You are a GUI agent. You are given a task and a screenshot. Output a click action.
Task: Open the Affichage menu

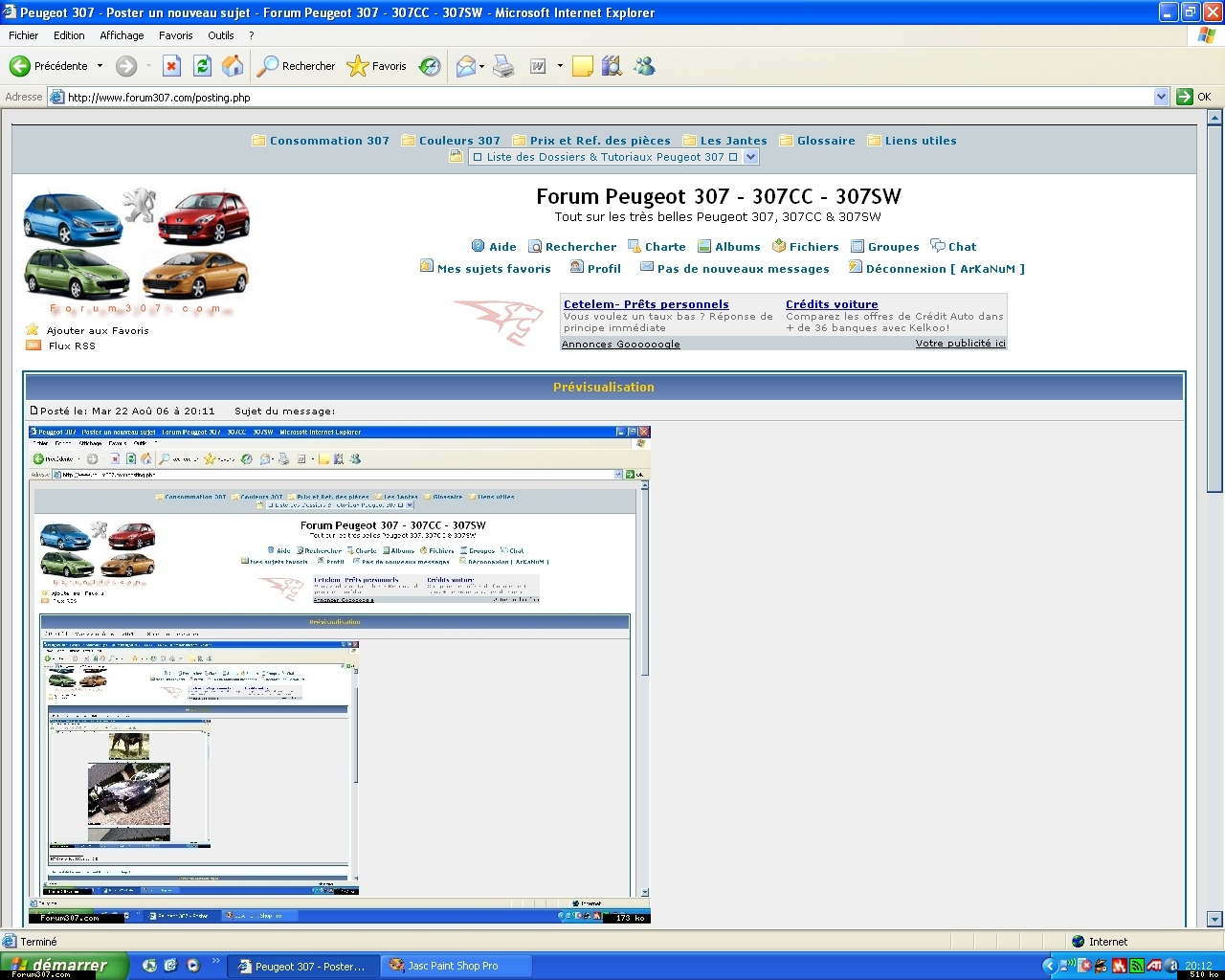coord(122,35)
